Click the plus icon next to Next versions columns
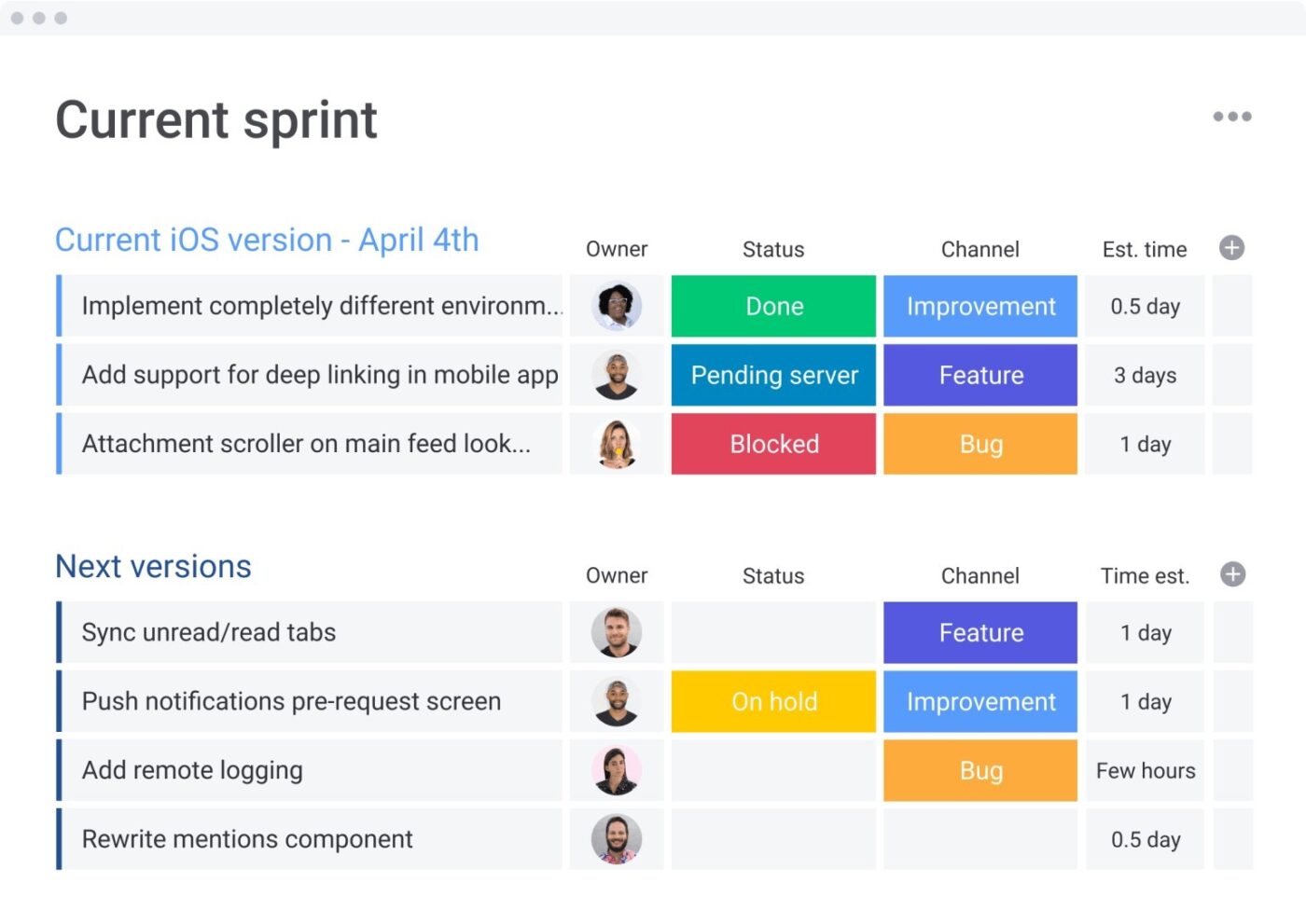 coord(1231,573)
